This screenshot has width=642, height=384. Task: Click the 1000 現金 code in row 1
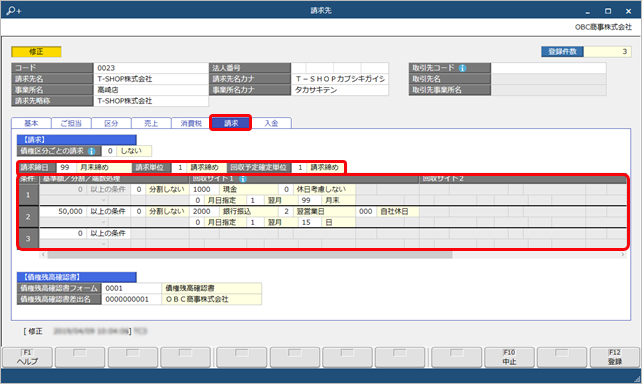(204, 190)
